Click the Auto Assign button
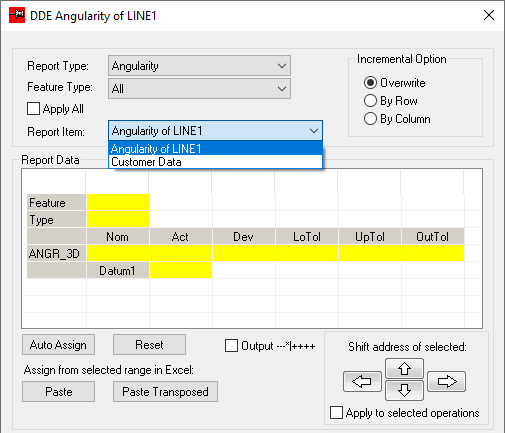 click(x=58, y=345)
